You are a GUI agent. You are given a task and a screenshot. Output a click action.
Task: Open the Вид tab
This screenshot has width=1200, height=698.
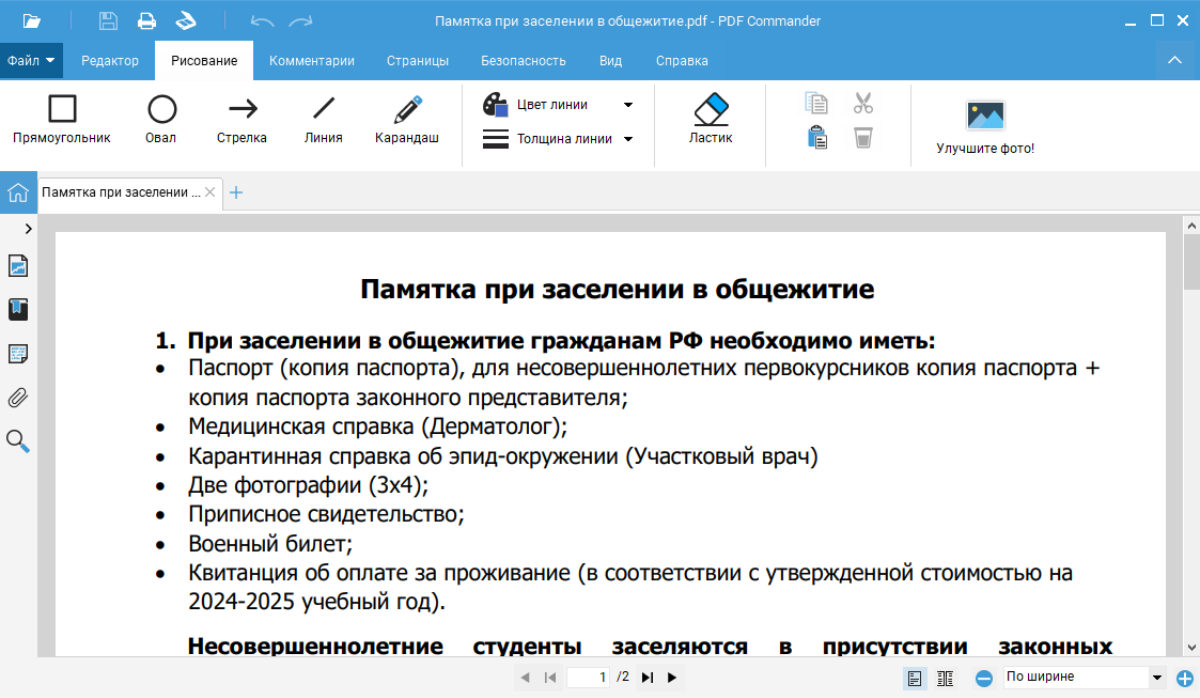[x=611, y=60]
